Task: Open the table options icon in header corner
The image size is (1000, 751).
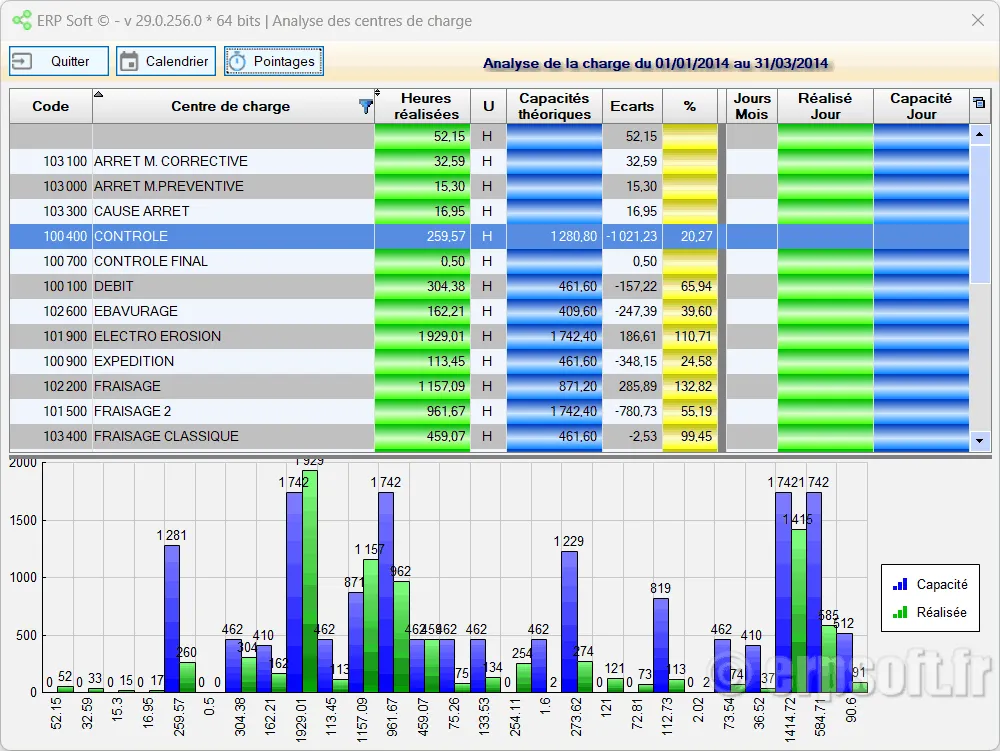Action: tap(978, 102)
